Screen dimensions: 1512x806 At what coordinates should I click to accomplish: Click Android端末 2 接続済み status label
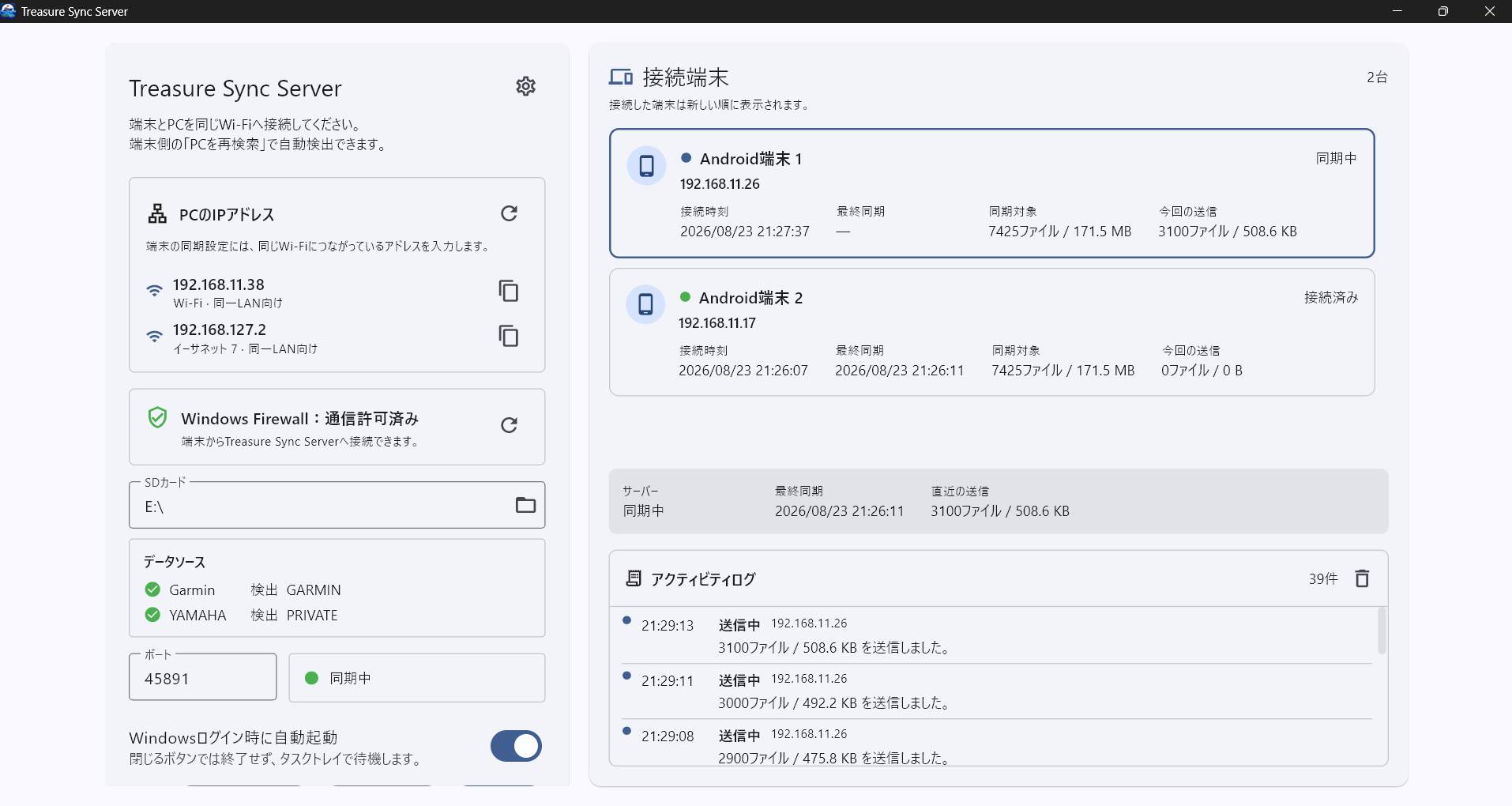[x=1330, y=297]
